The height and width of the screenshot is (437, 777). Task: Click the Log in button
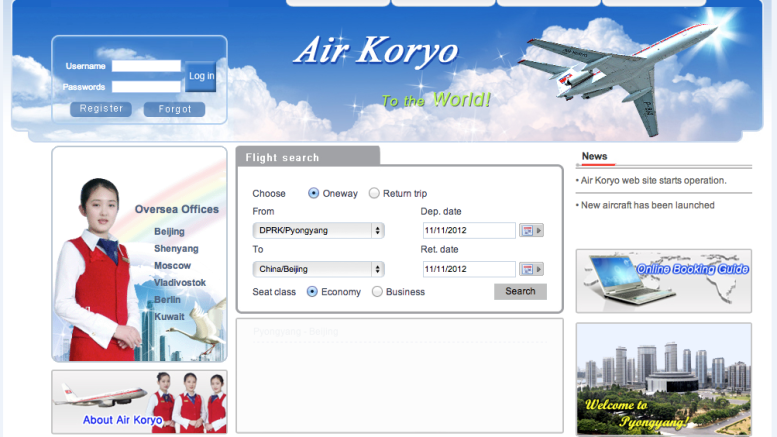(x=201, y=76)
